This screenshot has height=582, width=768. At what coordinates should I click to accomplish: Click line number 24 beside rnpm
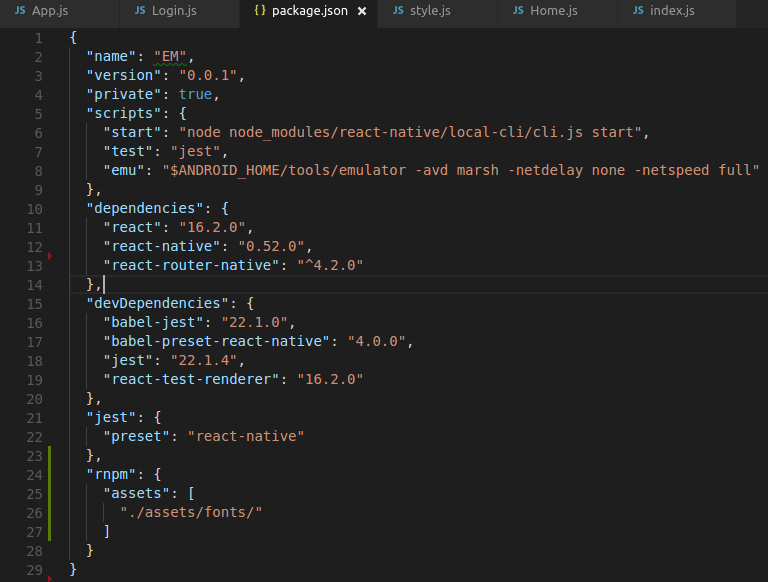[x=34, y=475]
